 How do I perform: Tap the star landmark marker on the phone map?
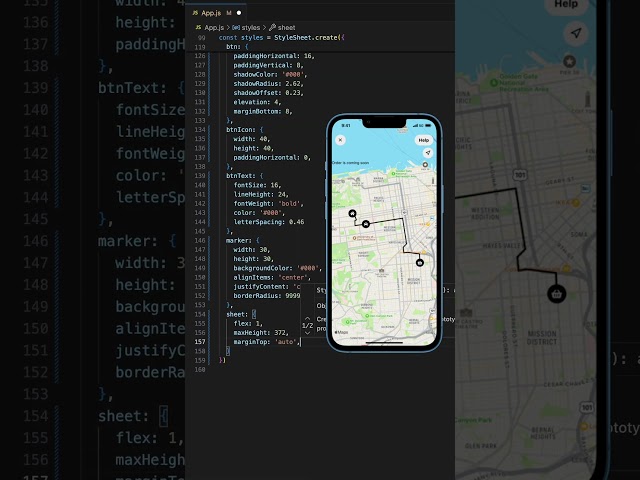(425, 165)
